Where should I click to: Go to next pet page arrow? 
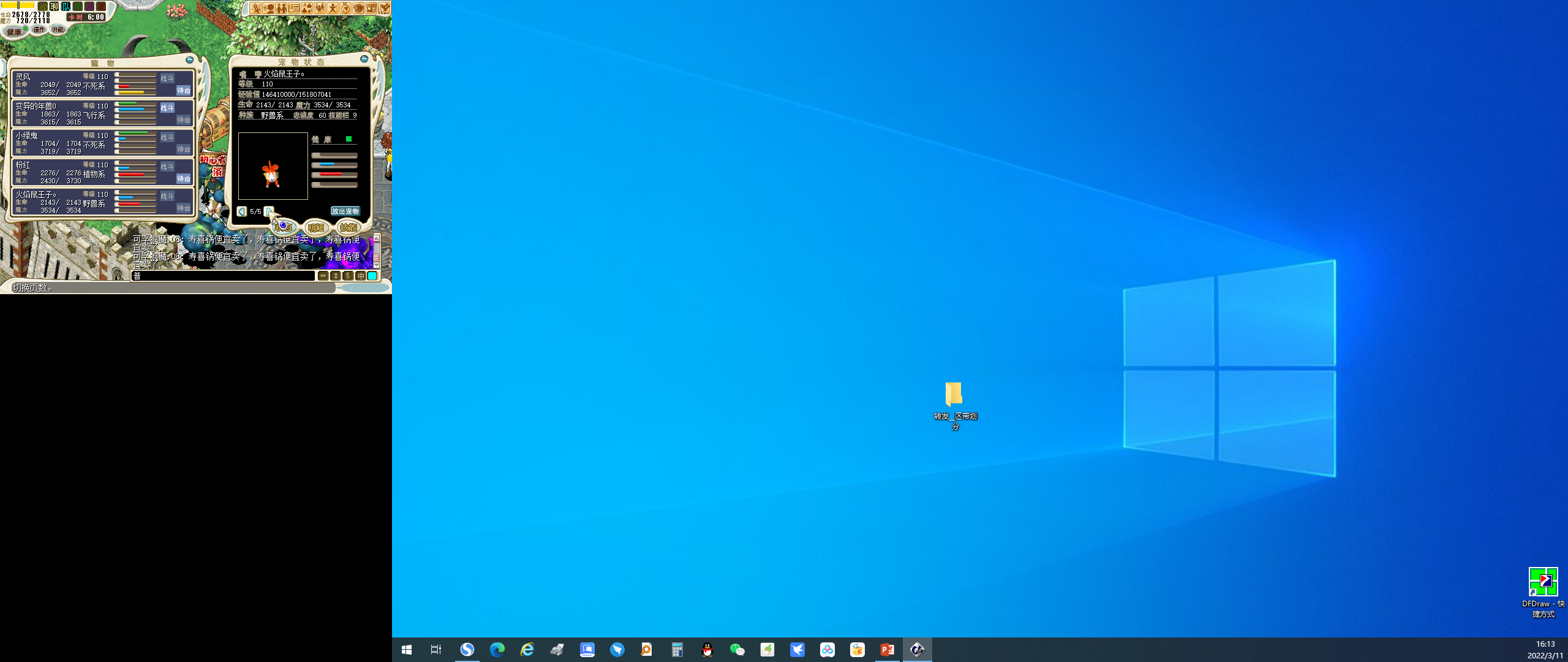pyautogui.click(x=268, y=211)
